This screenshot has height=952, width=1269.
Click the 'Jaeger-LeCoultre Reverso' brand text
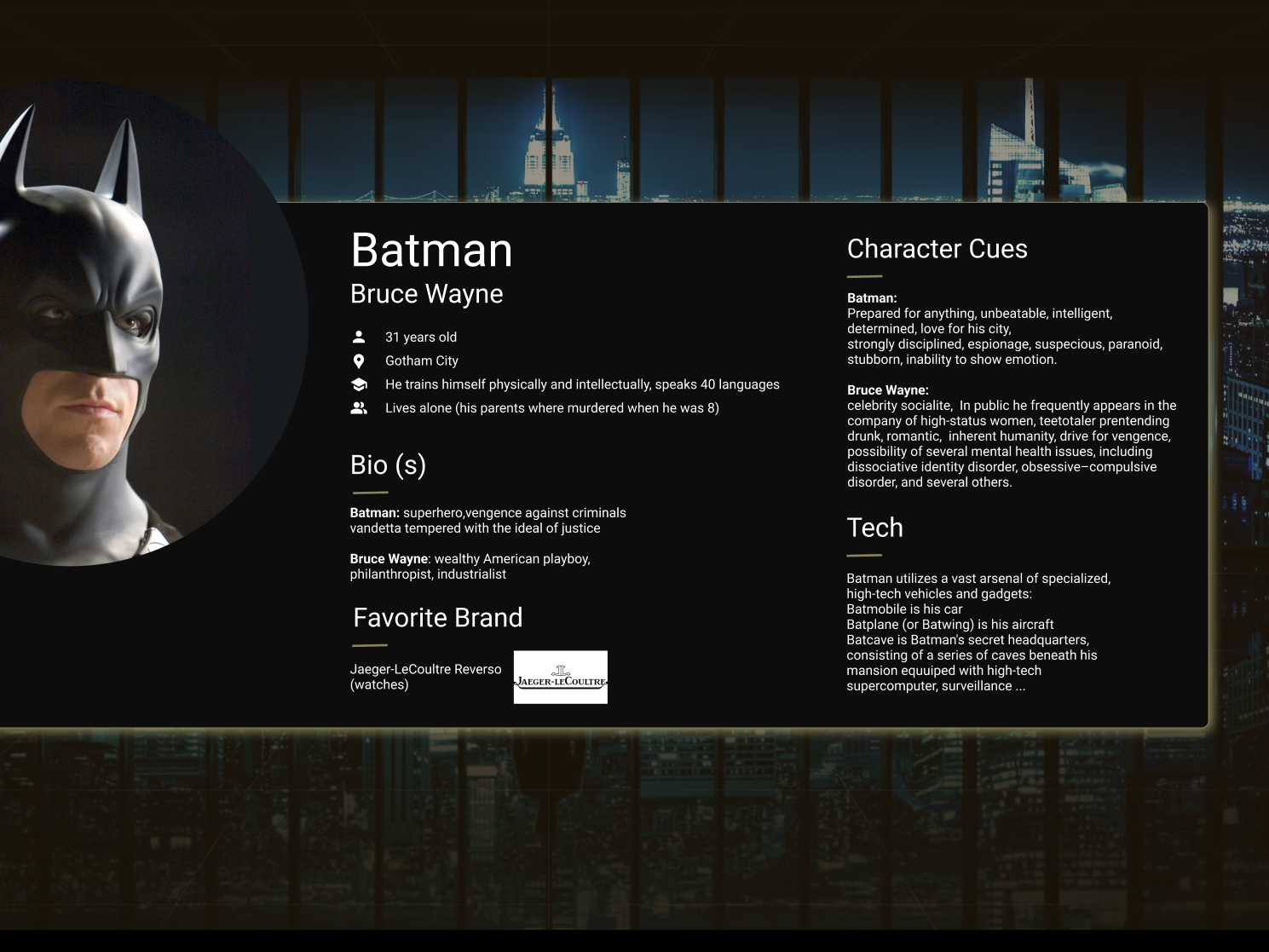(x=426, y=669)
